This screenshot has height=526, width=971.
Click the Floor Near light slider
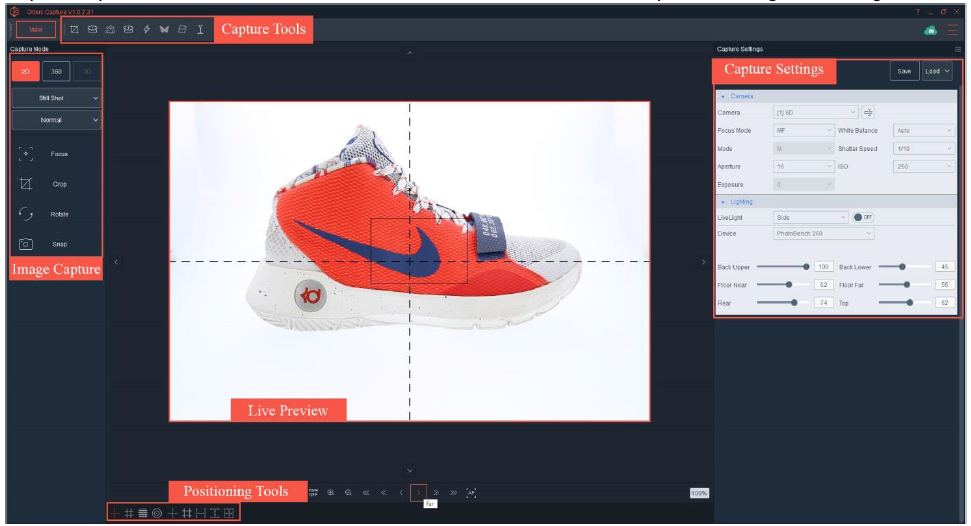pos(783,285)
